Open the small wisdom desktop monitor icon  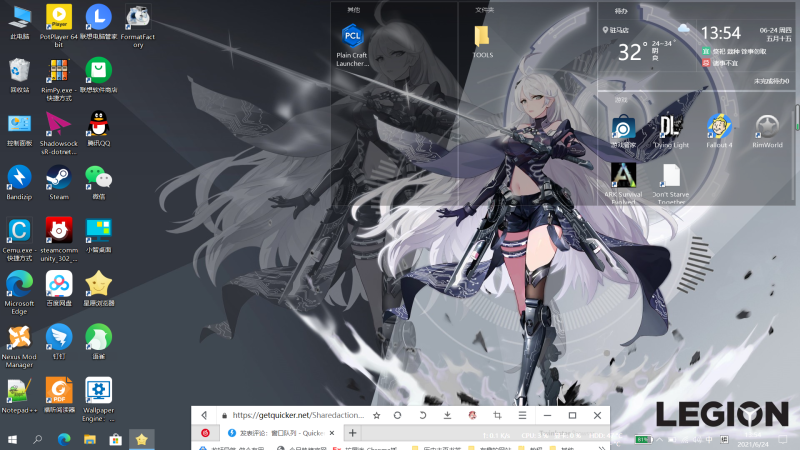pyautogui.click(x=98, y=236)
